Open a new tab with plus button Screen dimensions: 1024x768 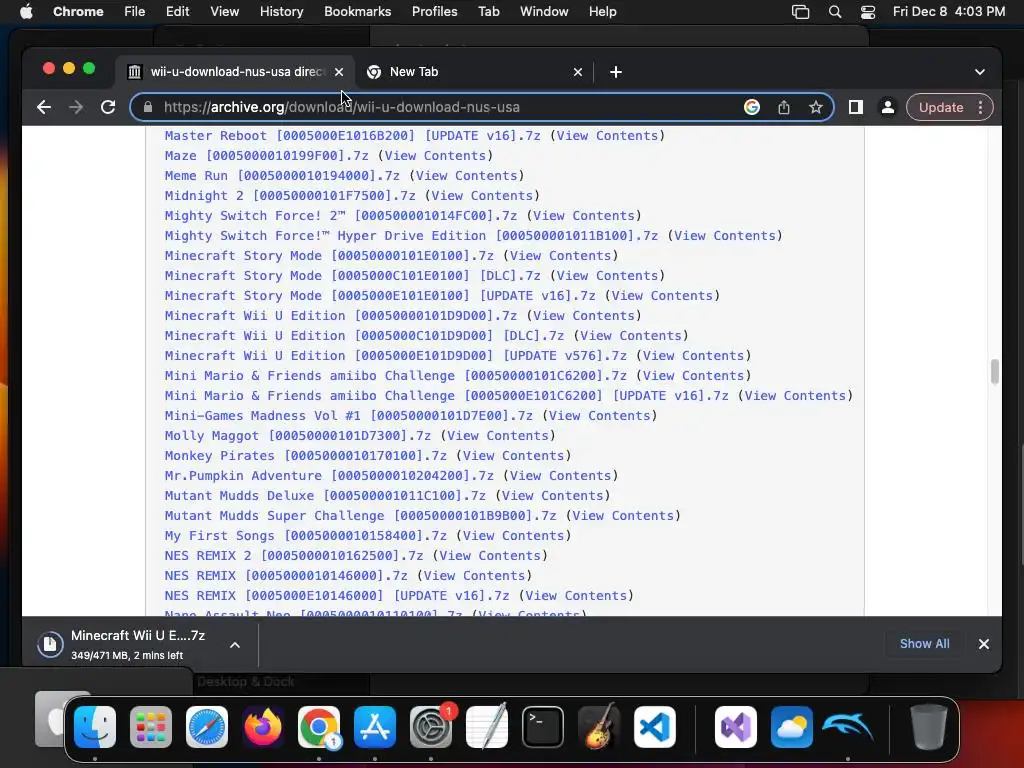615,72
